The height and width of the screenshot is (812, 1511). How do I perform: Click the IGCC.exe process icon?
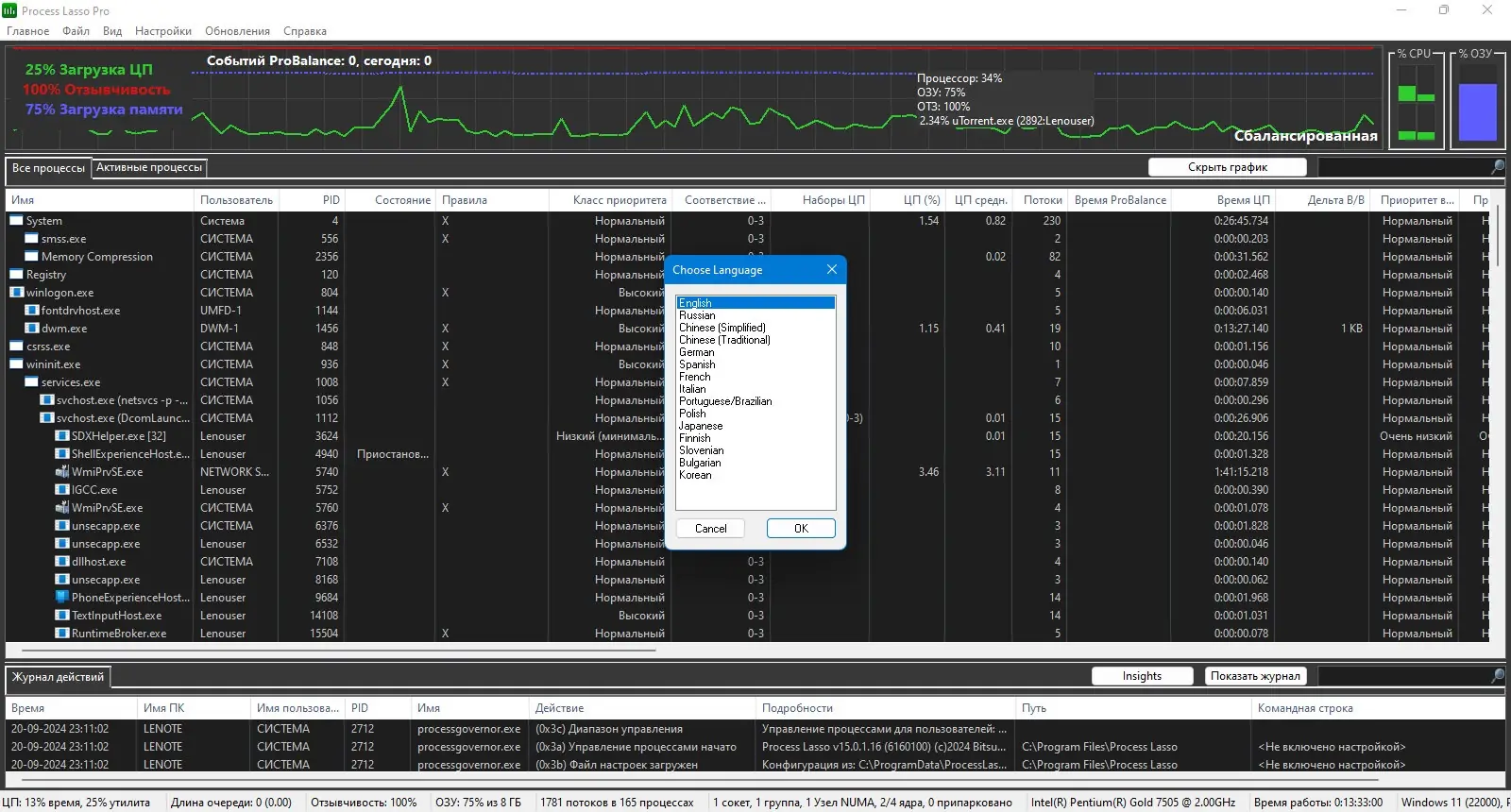(61, 490)
